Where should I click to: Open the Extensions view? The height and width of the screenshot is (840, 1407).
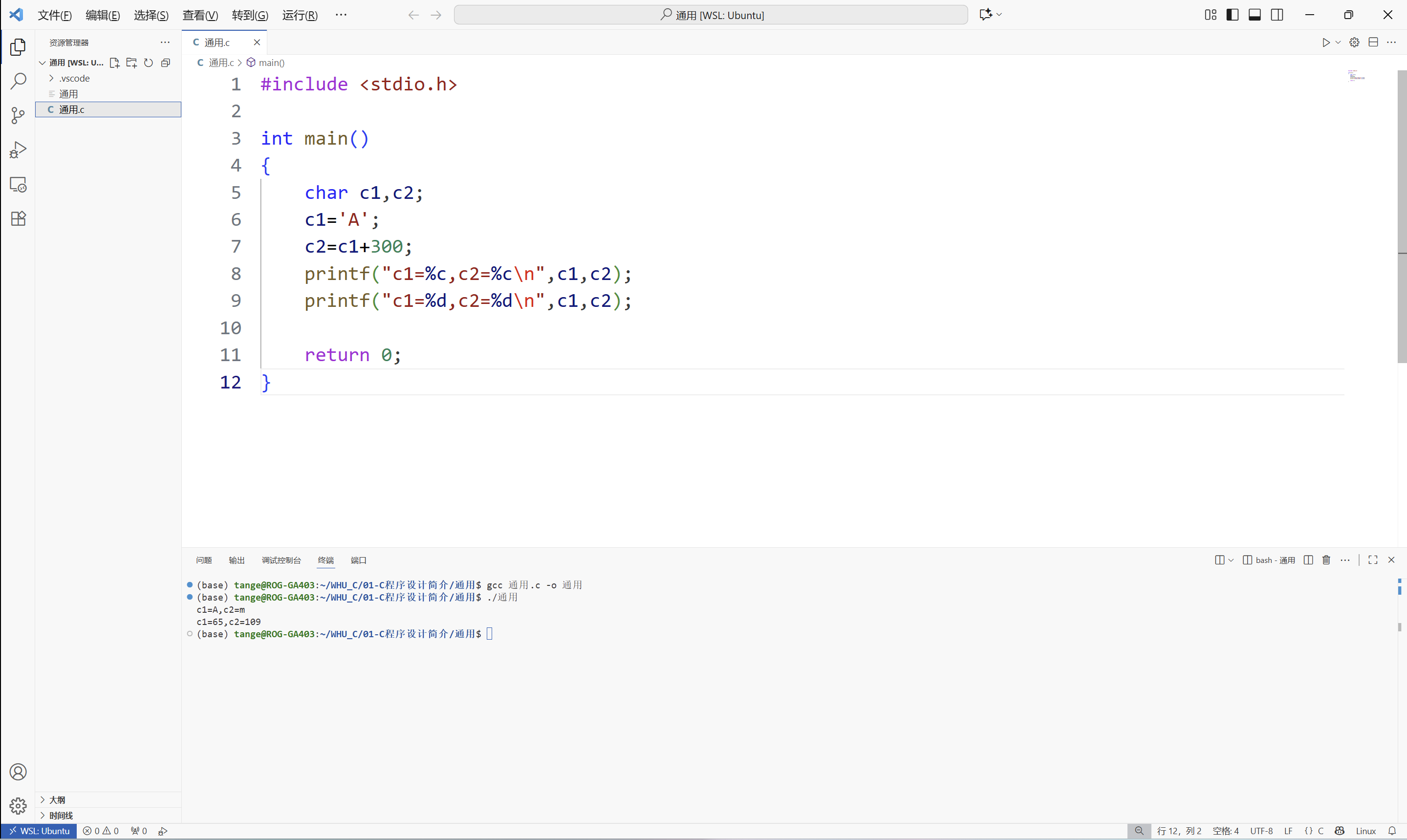pos(18,218)
